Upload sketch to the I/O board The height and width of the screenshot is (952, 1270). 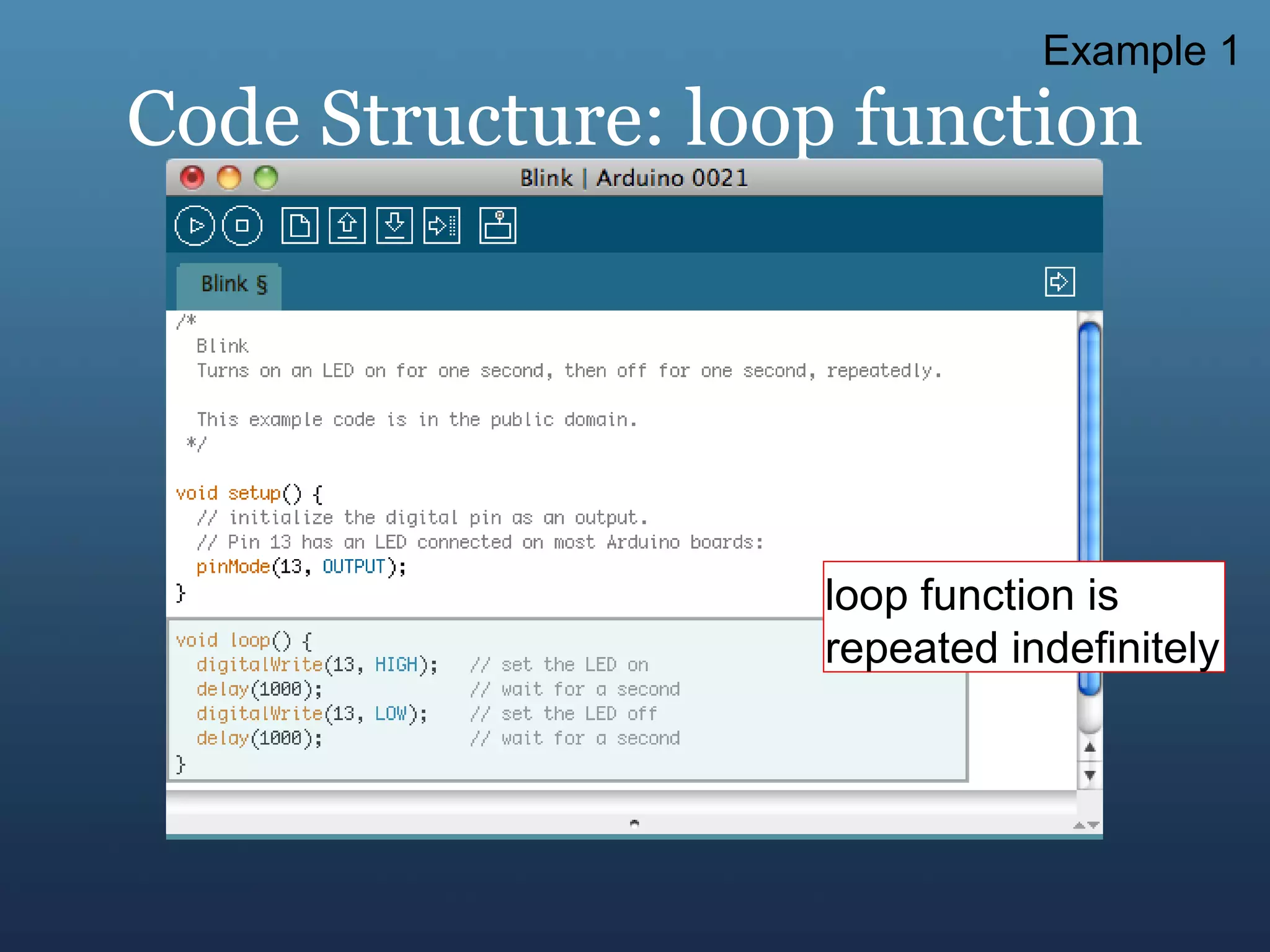[442, 226]
